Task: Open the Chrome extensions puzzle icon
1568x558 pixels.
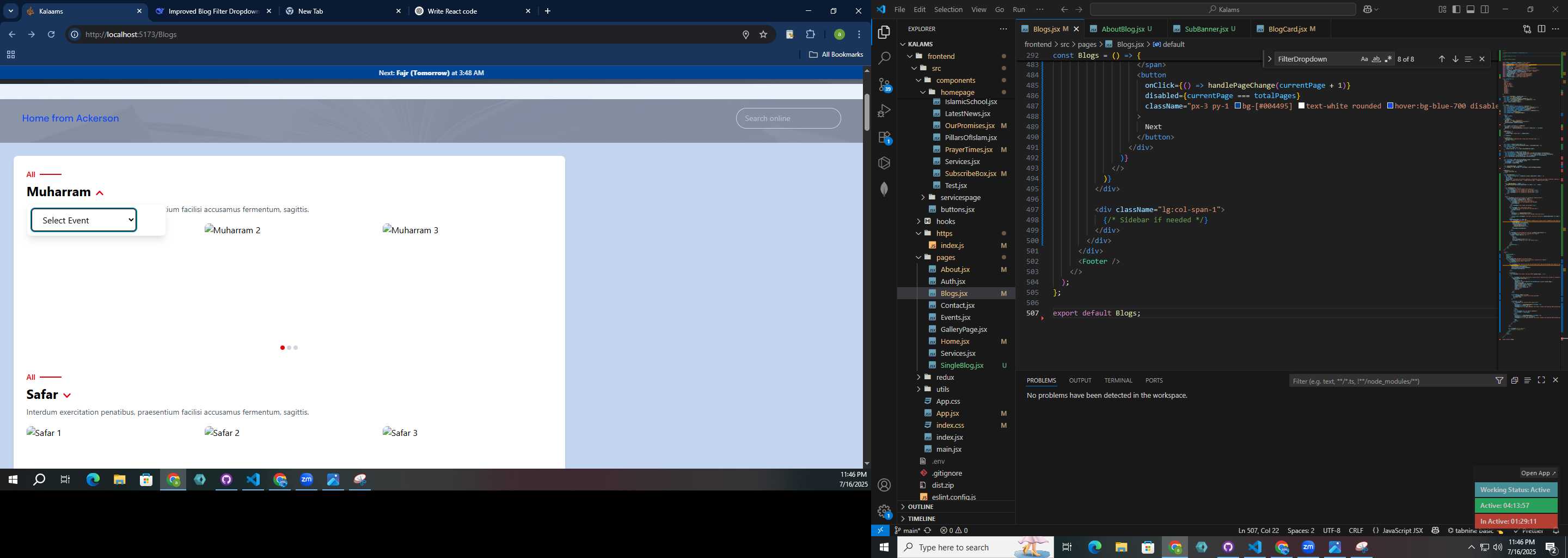Action: pyautogui.click(x=810, y=35)
